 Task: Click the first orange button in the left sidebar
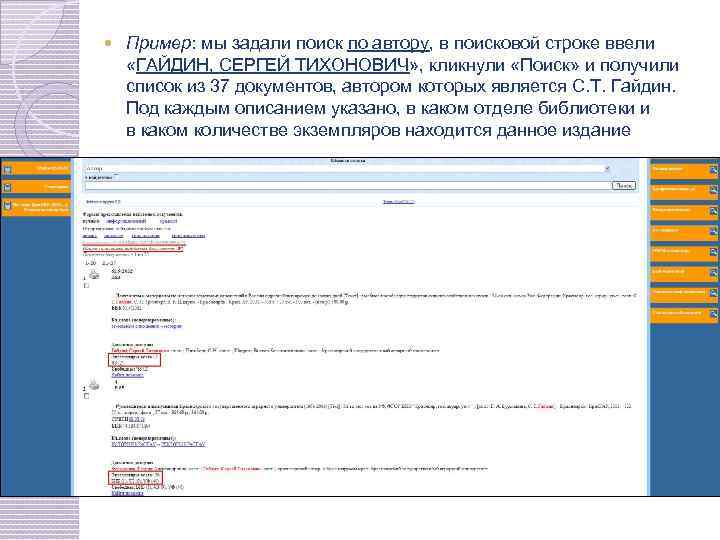(36, 169)
